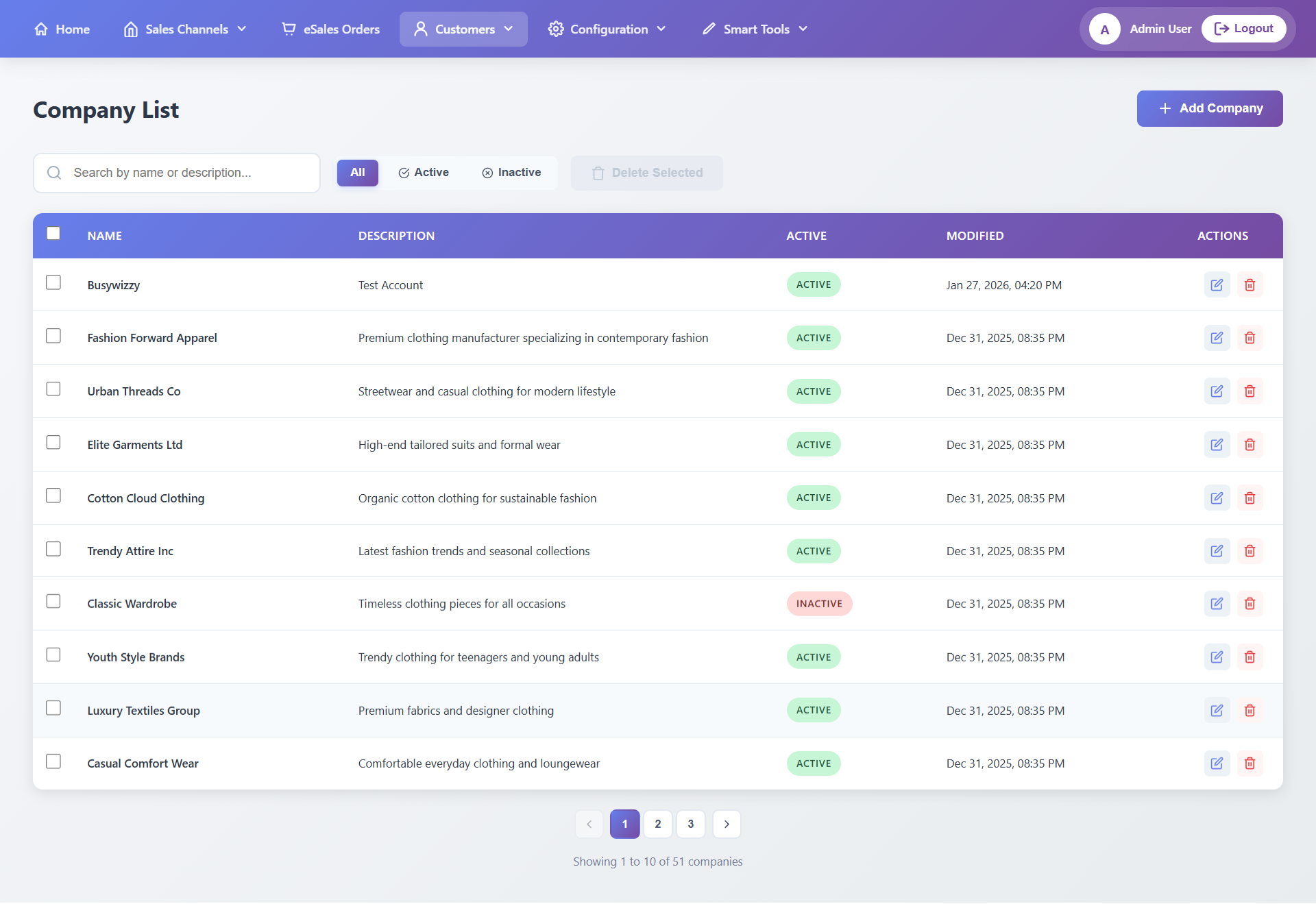
Task: Expand the Smart Tools menu
Action: point(755,29)
